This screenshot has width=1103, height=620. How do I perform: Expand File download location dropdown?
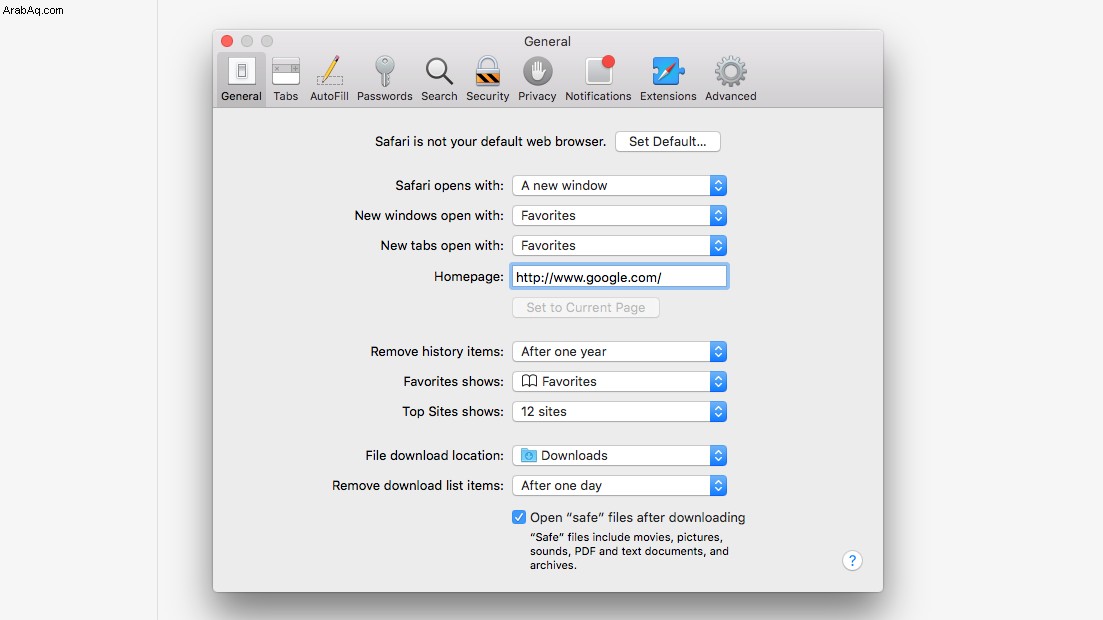coord(619,455)
